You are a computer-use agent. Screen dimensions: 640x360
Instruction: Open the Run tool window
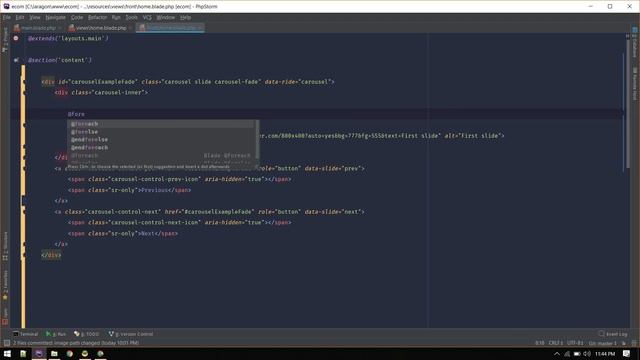(x=56, y=334)
